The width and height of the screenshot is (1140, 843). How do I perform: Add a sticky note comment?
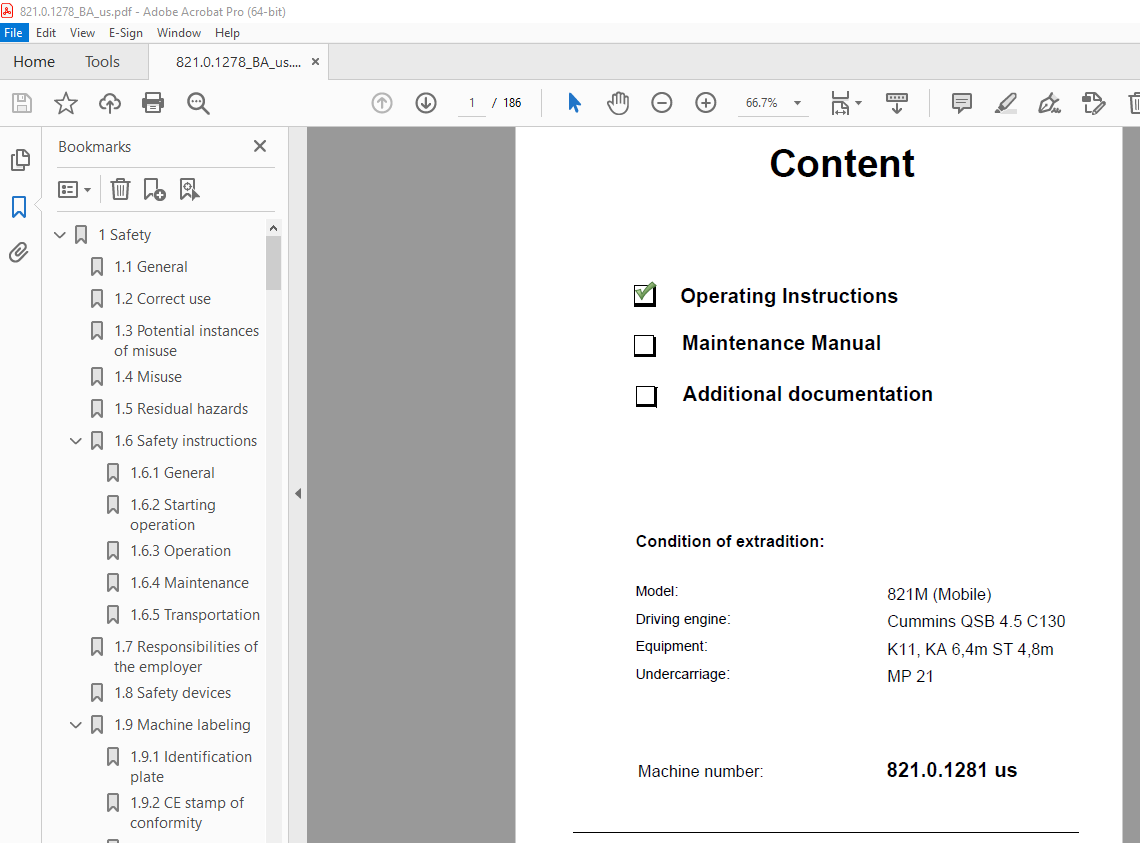click(x=962, y=103)
